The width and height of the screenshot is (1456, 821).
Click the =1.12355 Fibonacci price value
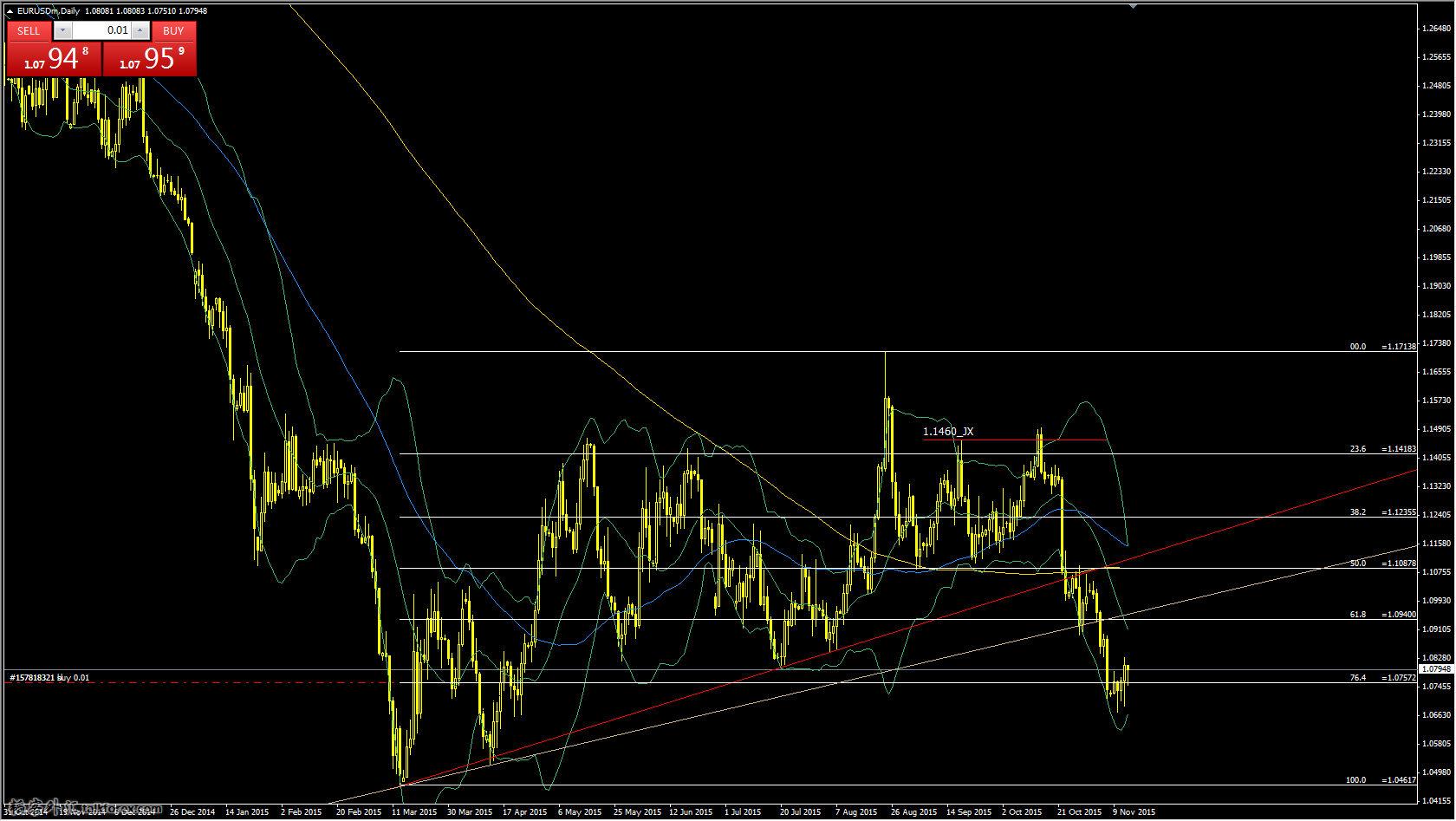click(x=1399, y=512)
